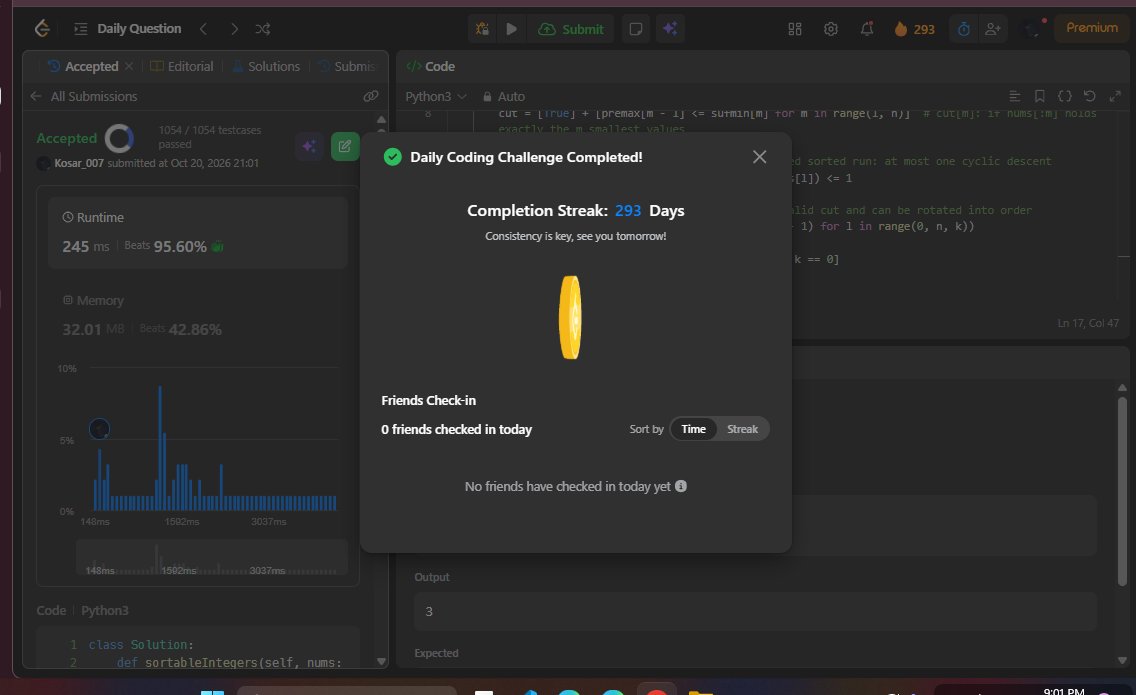Sort friends check-in by Streak

743,429
